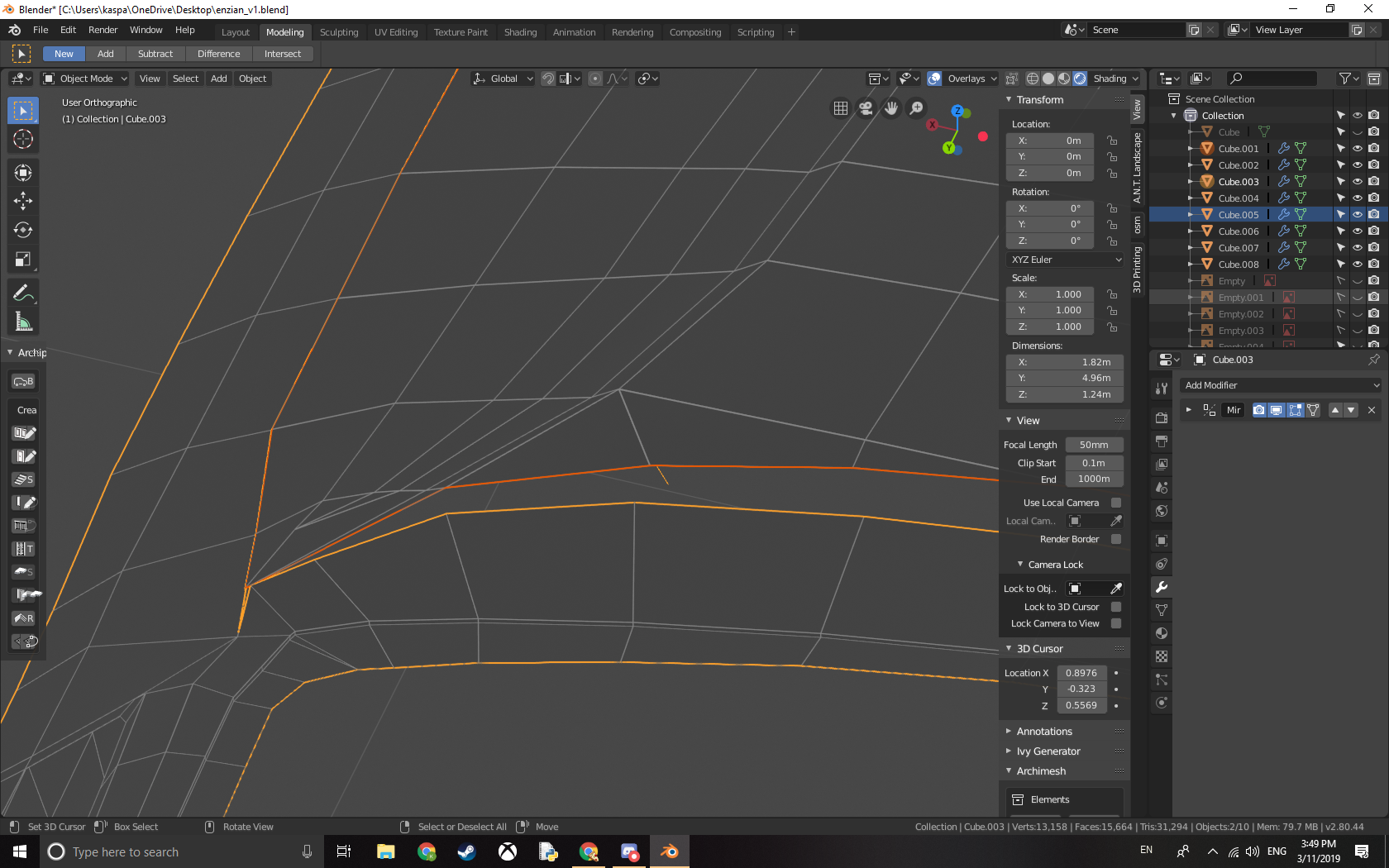Image resolution: width=1389 pixels, height=868 pixels.
Task: Hide Cube.005 in viewport via eye icon
Action: click(x=1358, y=215)
